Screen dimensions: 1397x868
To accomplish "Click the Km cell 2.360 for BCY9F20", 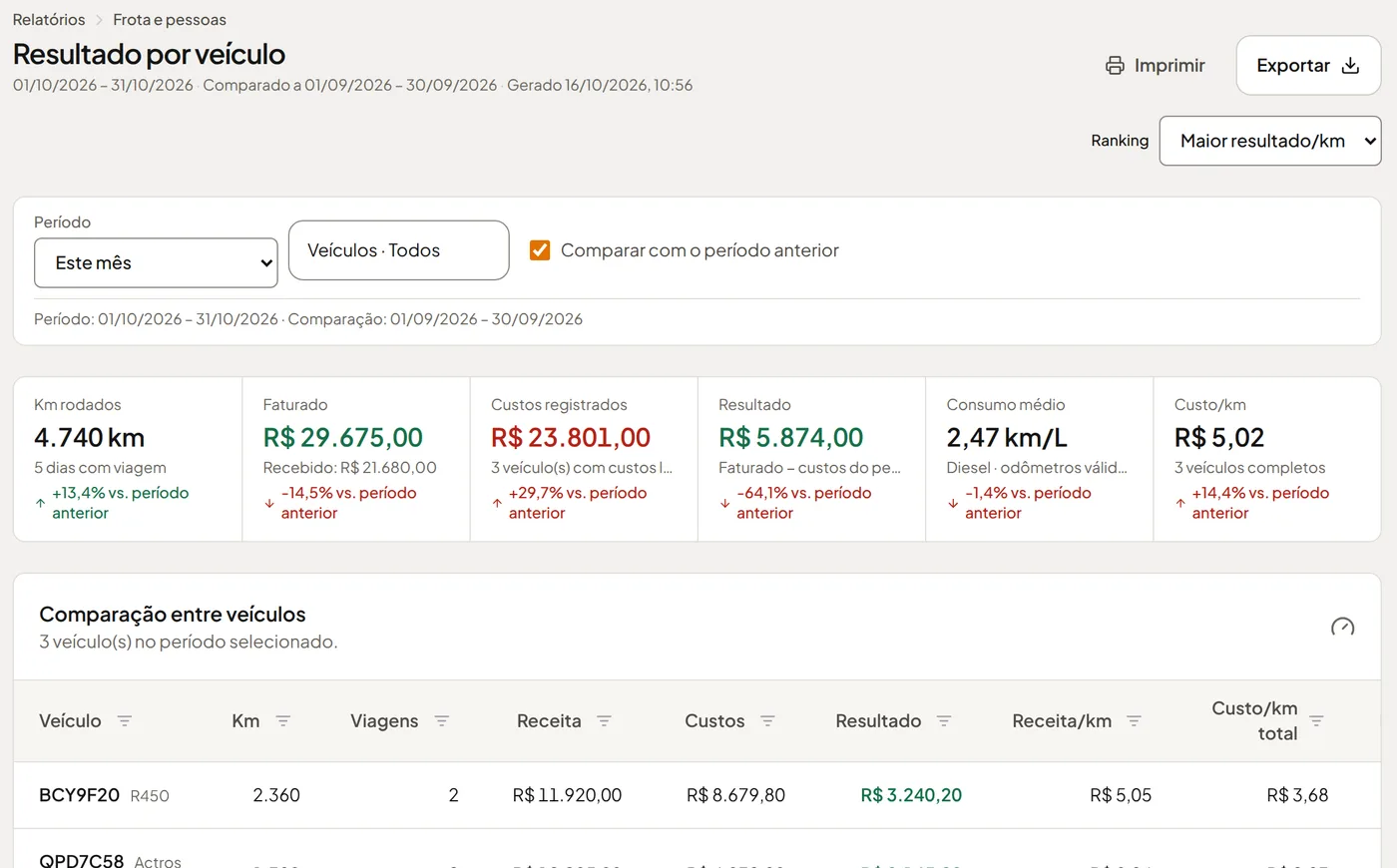I will click(276, 795).
